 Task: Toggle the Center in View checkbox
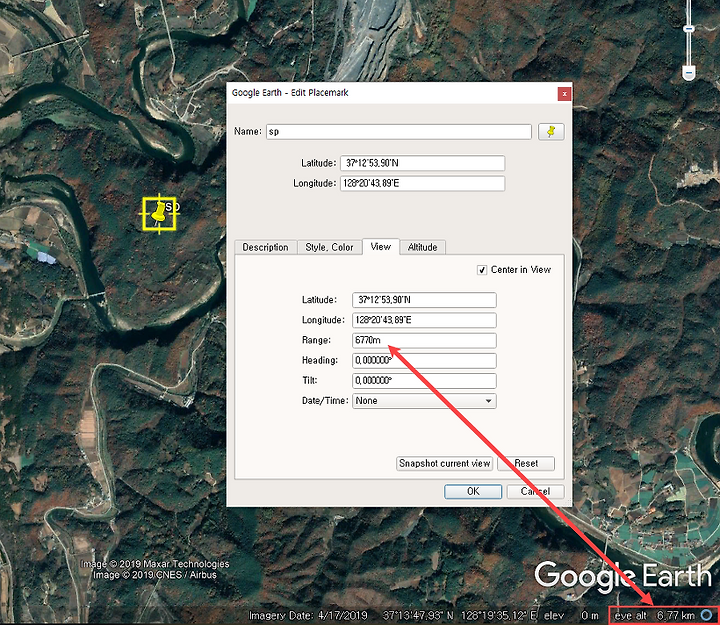[482, 270]
